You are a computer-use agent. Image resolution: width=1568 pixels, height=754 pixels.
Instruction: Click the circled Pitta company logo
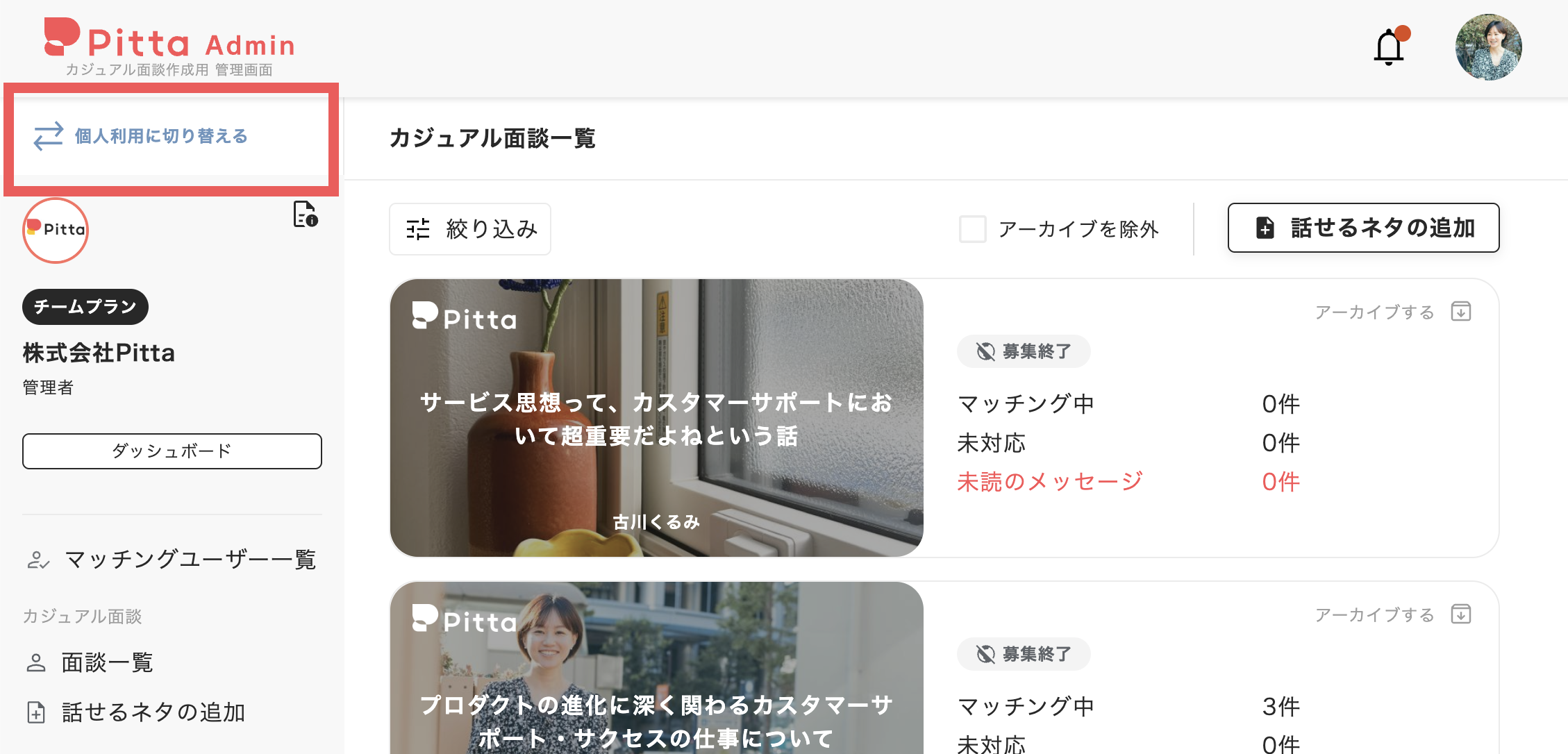click(x=56, y=230)
